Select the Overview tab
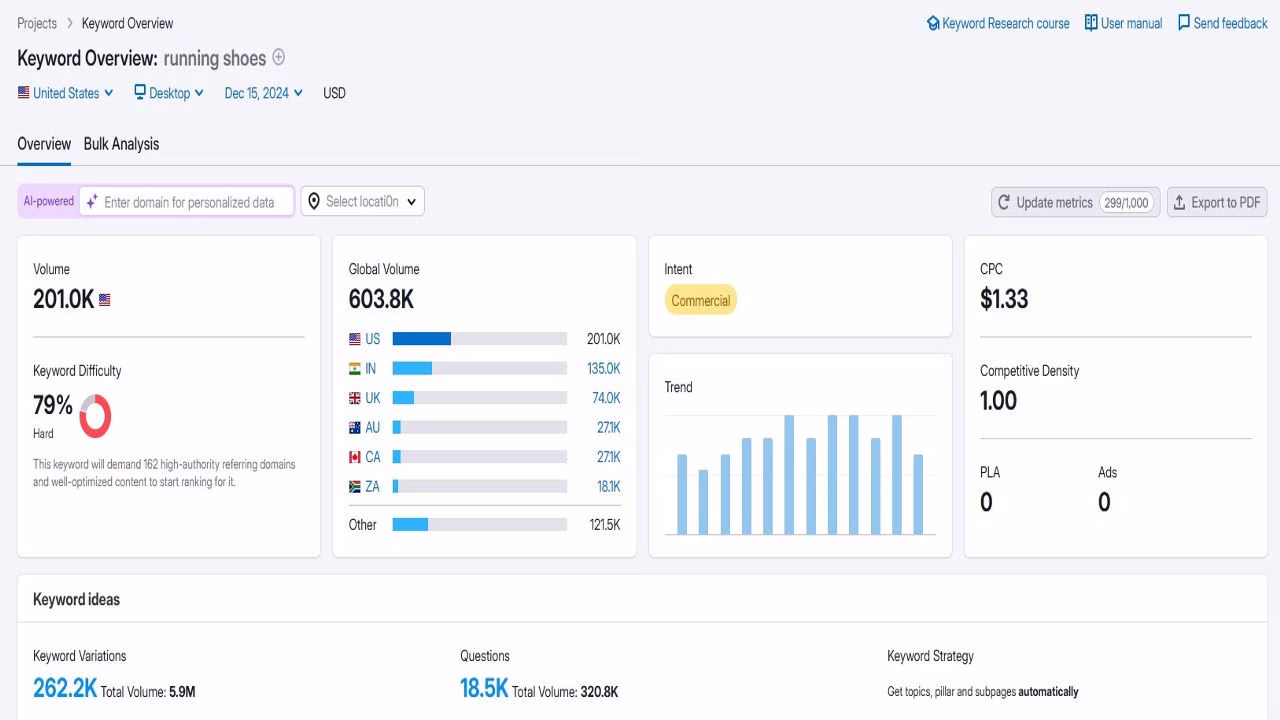Screen dimensions: 1280x720 point(43,144)
